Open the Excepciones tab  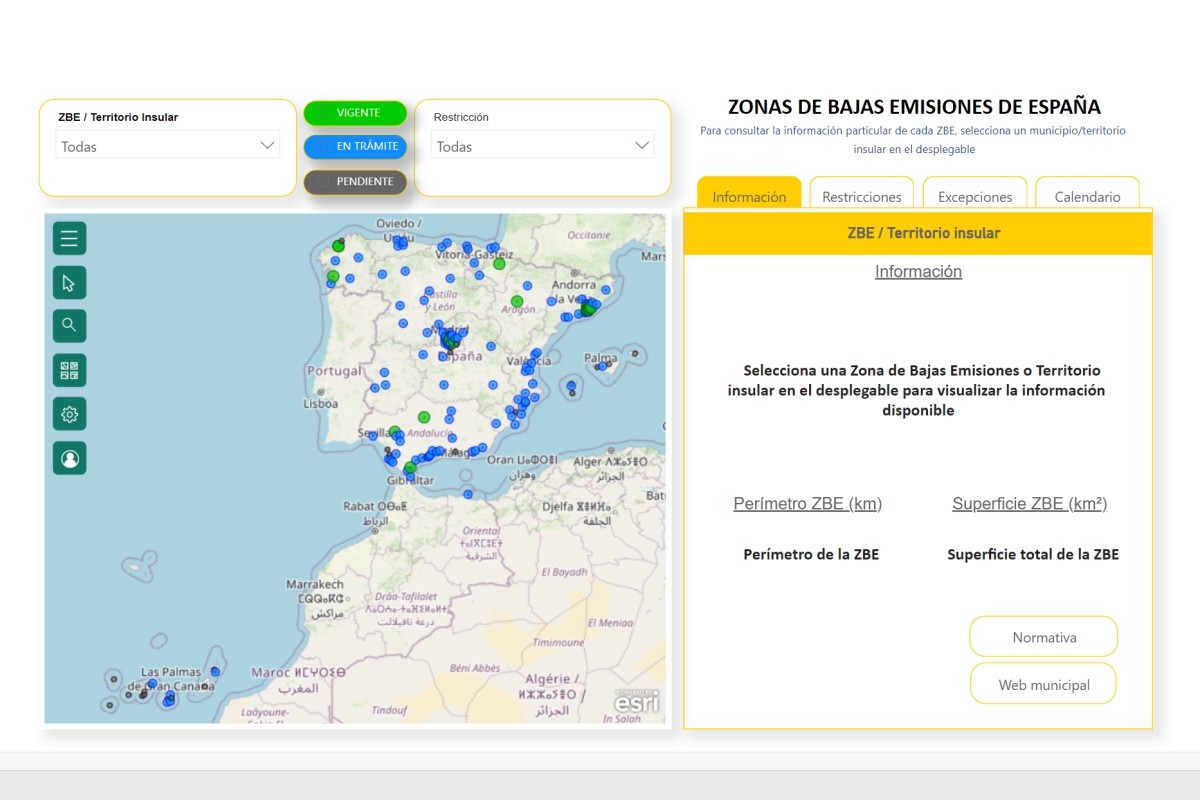974,197
